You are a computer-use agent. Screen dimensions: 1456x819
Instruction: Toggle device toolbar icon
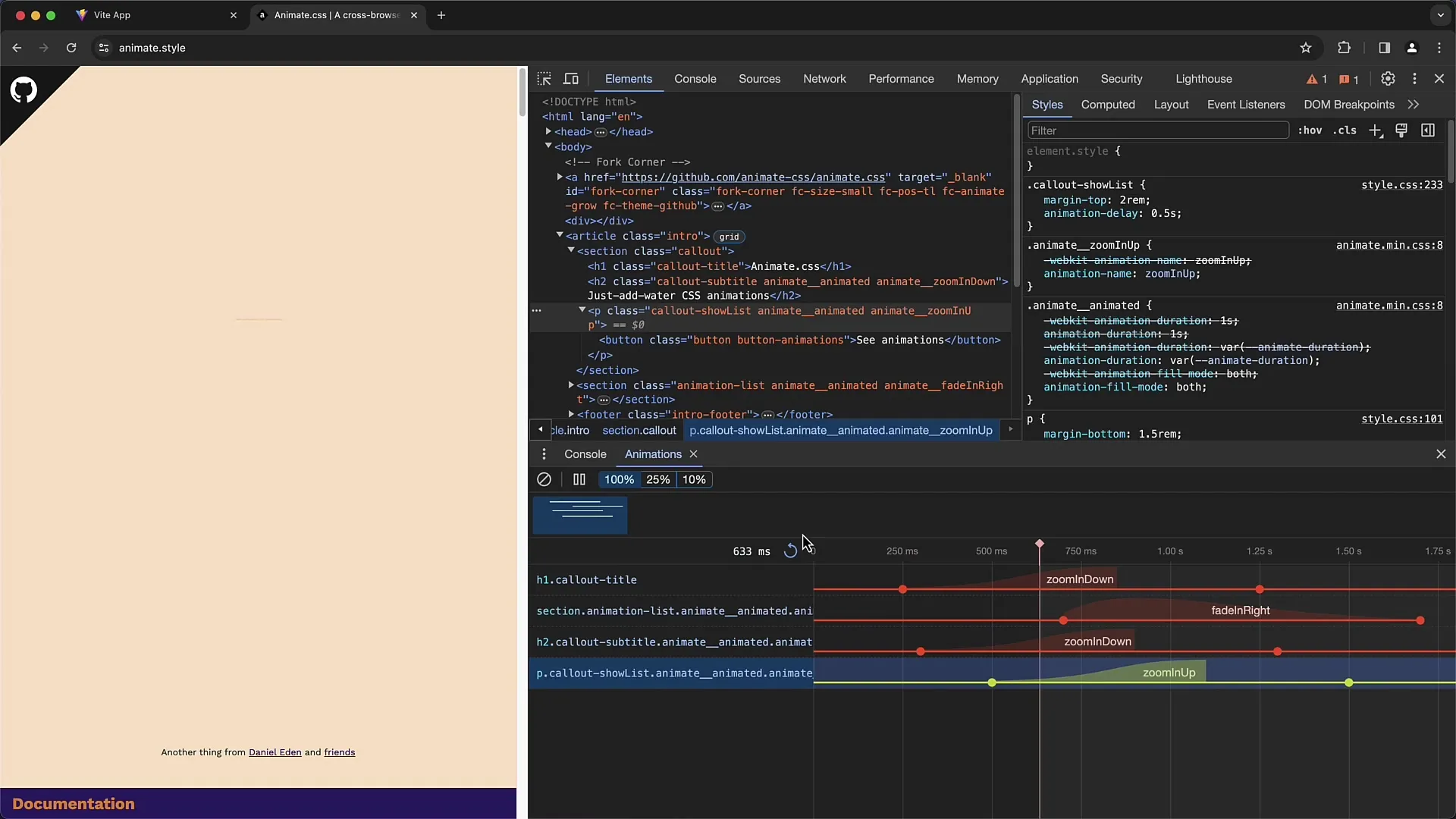pos(571,79)
